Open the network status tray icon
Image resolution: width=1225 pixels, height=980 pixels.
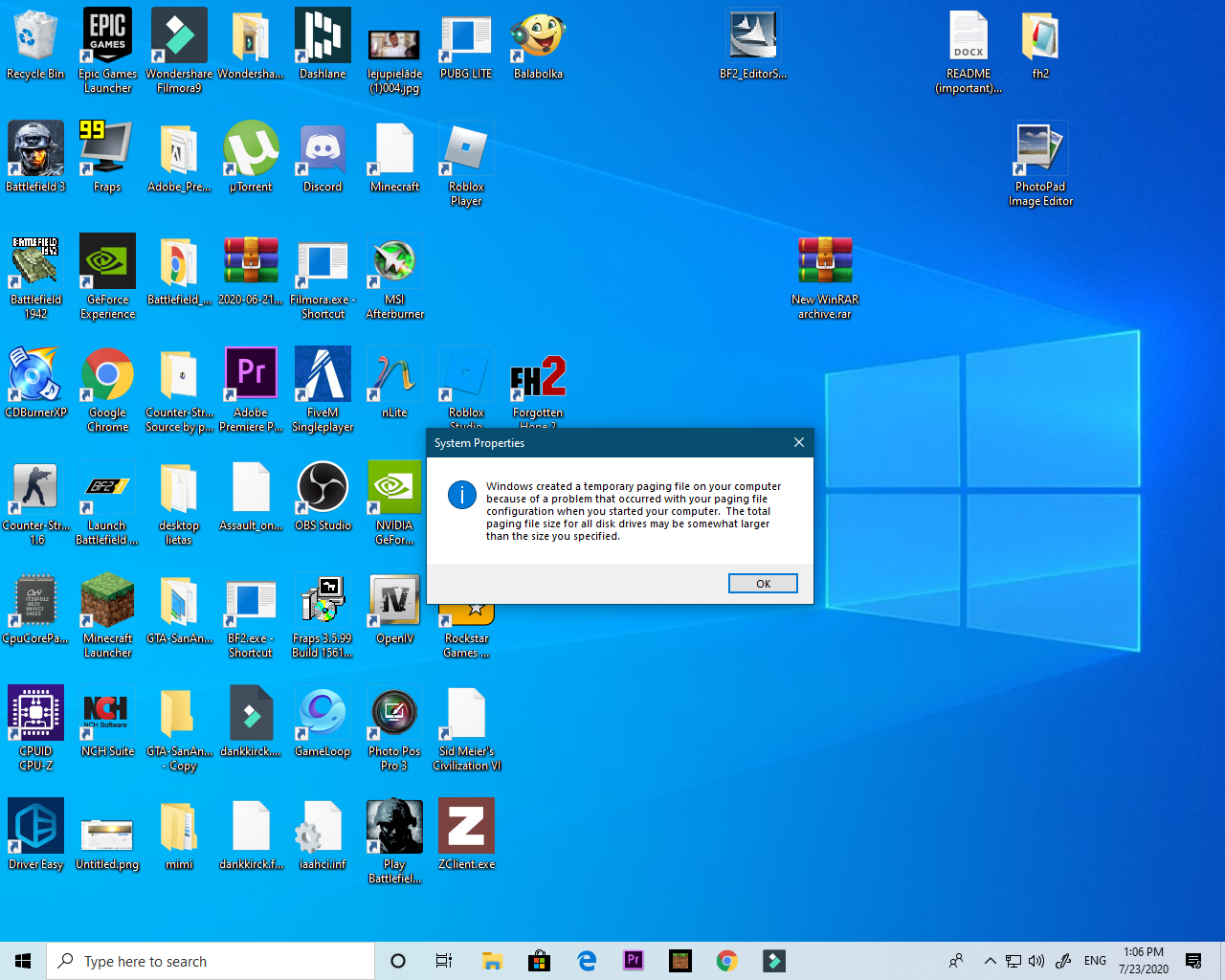tap(1013, 961)
